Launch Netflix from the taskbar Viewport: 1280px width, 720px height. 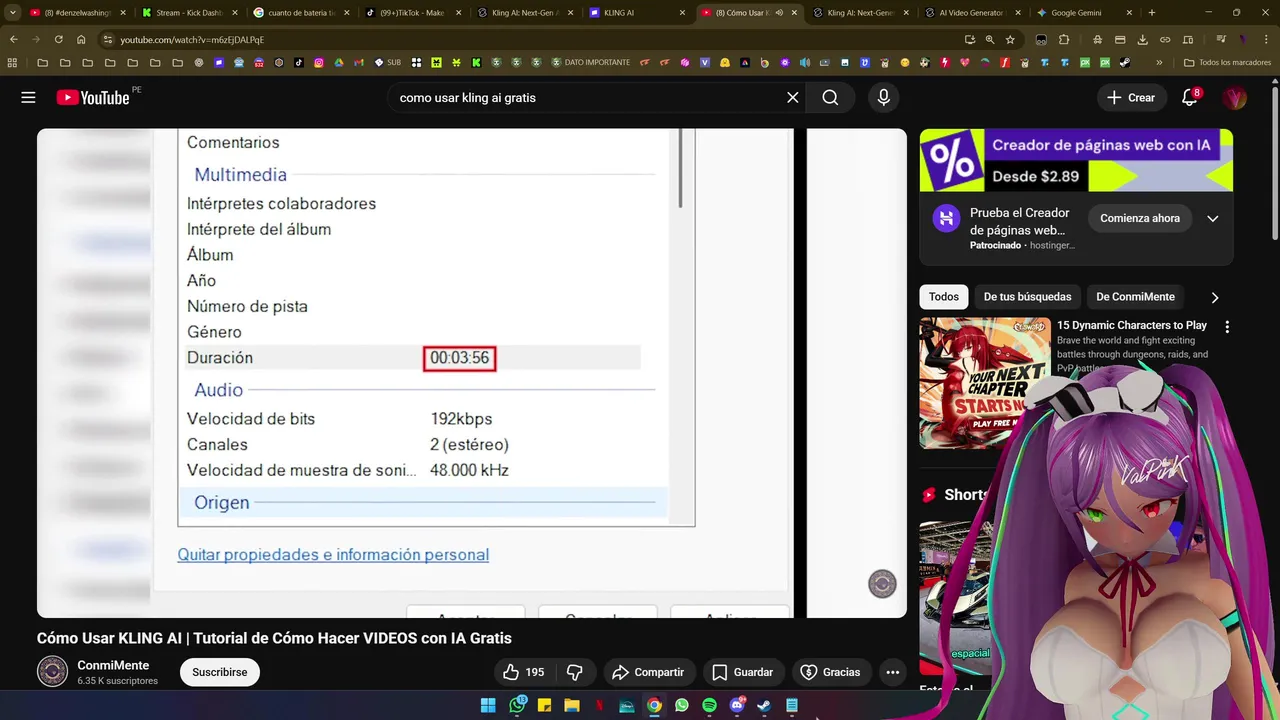[599, 705]
